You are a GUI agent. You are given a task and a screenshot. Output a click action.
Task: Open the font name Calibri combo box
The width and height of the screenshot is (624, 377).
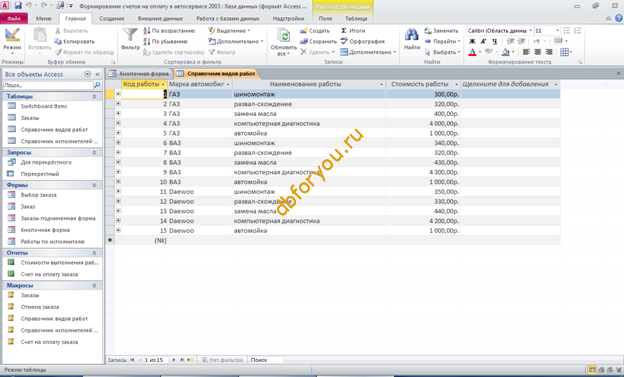(x=500, y=31)
